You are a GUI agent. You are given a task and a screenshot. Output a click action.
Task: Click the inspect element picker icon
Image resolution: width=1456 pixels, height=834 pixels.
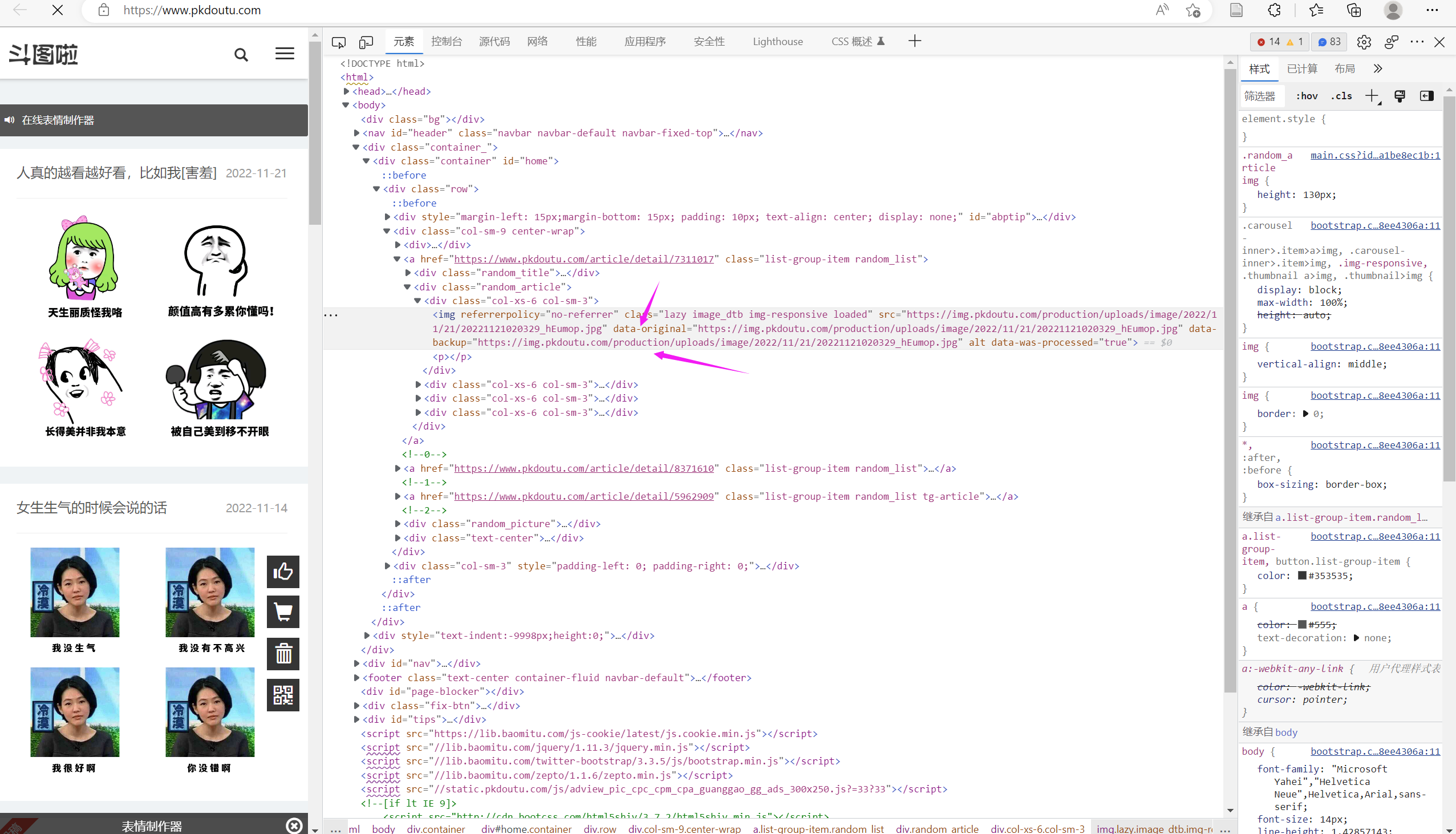(x=338, y=42)
